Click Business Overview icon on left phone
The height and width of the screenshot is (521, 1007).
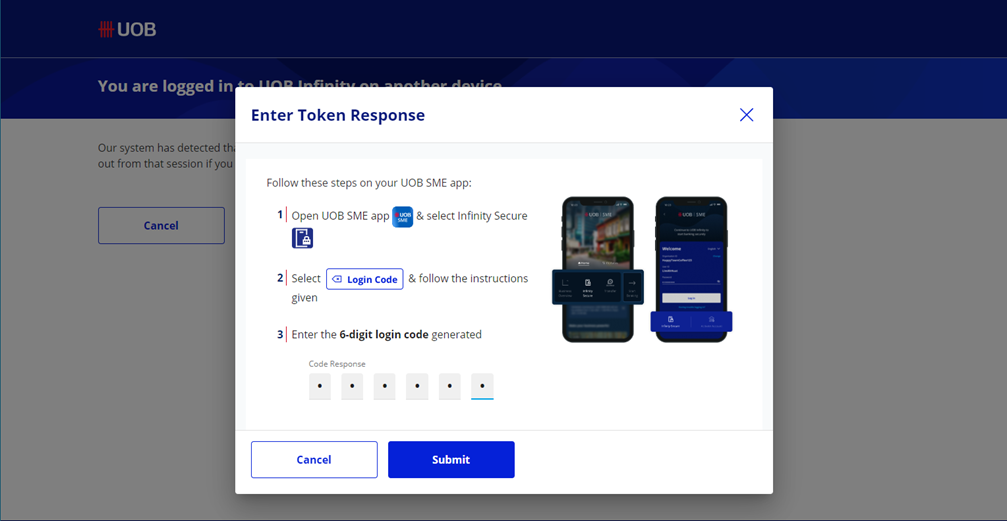[x=565, y=288]
